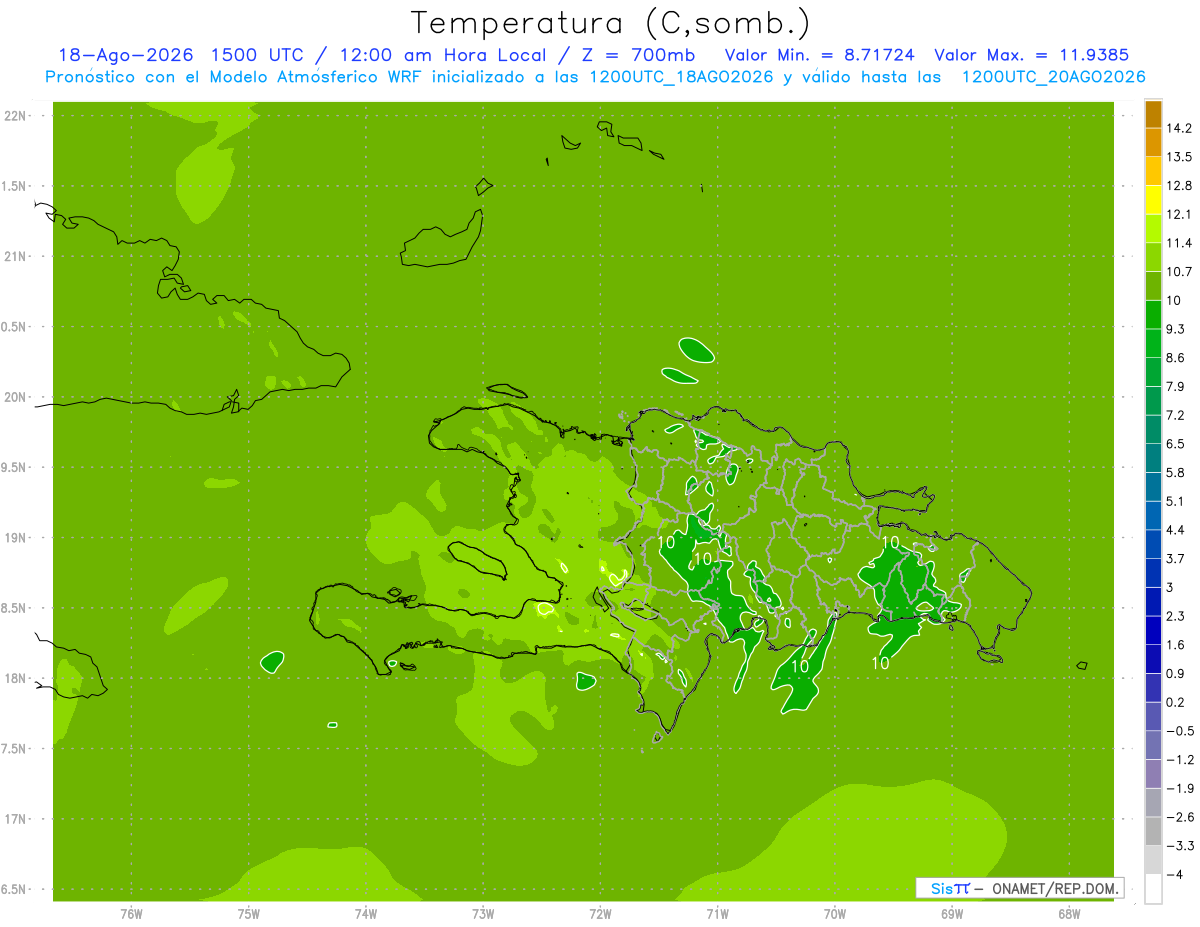Click legend value "-1.2"
Image resolution: width=1200 pixels, height=927 pixels.
(x=1179, y=760)
